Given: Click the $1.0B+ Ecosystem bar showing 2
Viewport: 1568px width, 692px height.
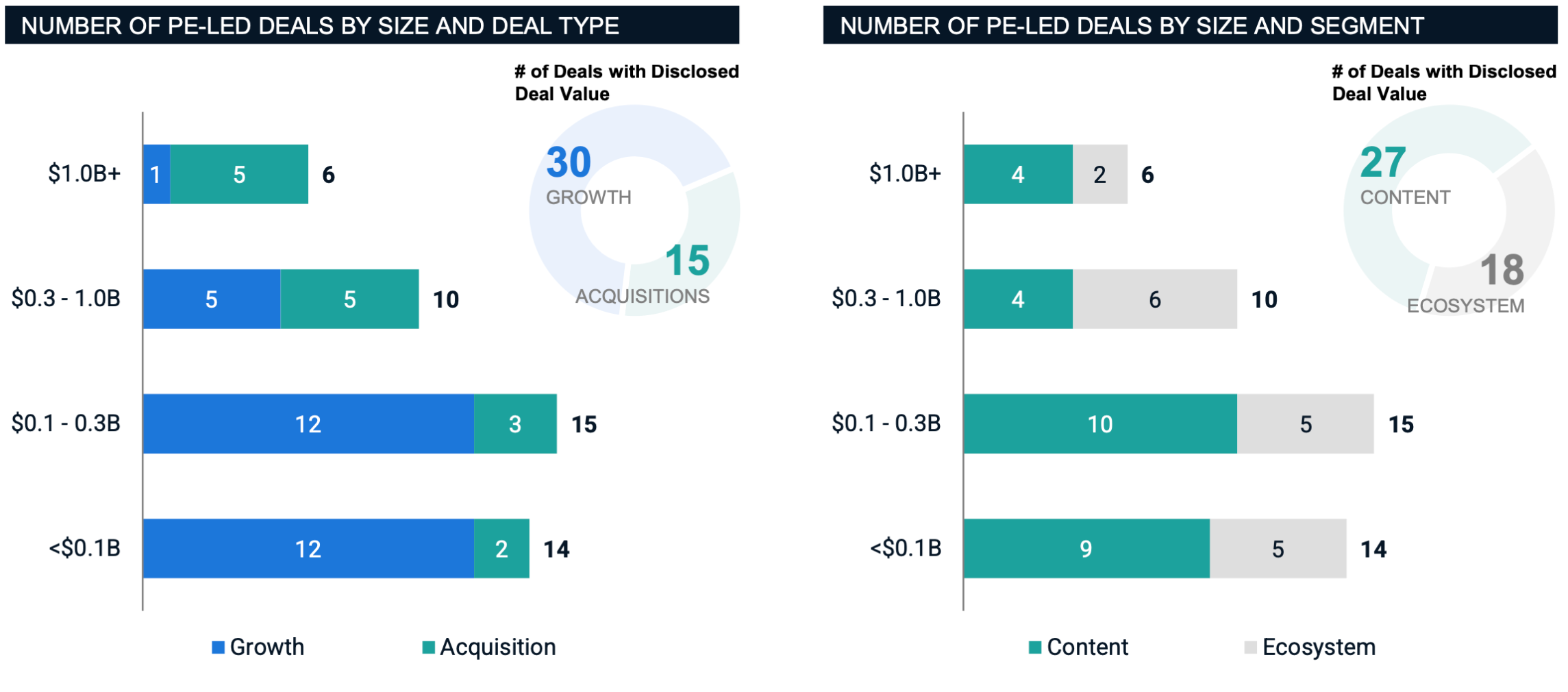Looking at the screenshot, I should (x=1100, y=174).
